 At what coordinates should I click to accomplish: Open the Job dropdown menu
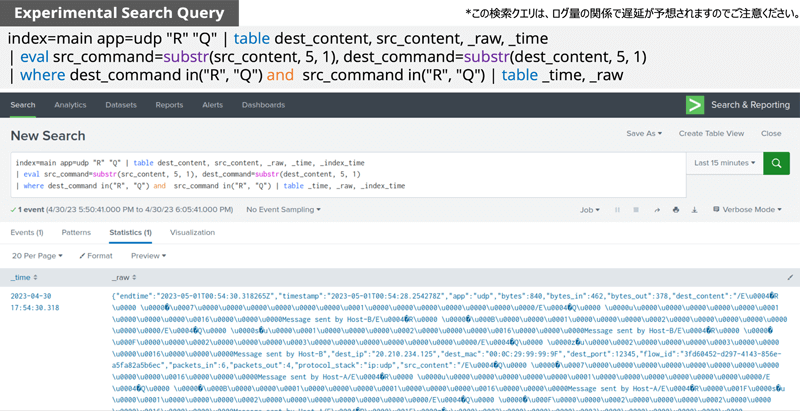click(590, 210)
